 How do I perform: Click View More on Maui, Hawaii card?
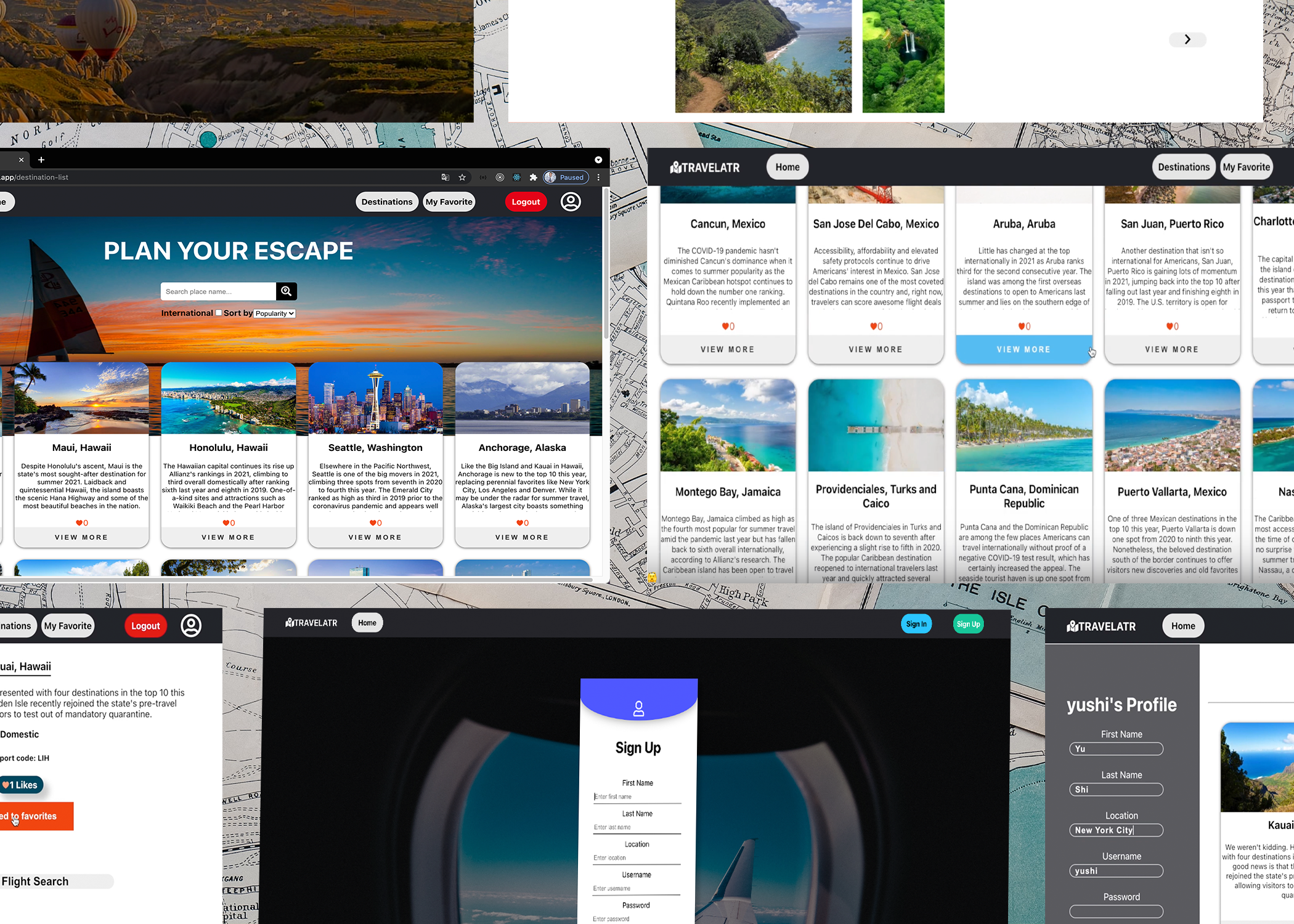pyautogui.click(x=81, y=537)
